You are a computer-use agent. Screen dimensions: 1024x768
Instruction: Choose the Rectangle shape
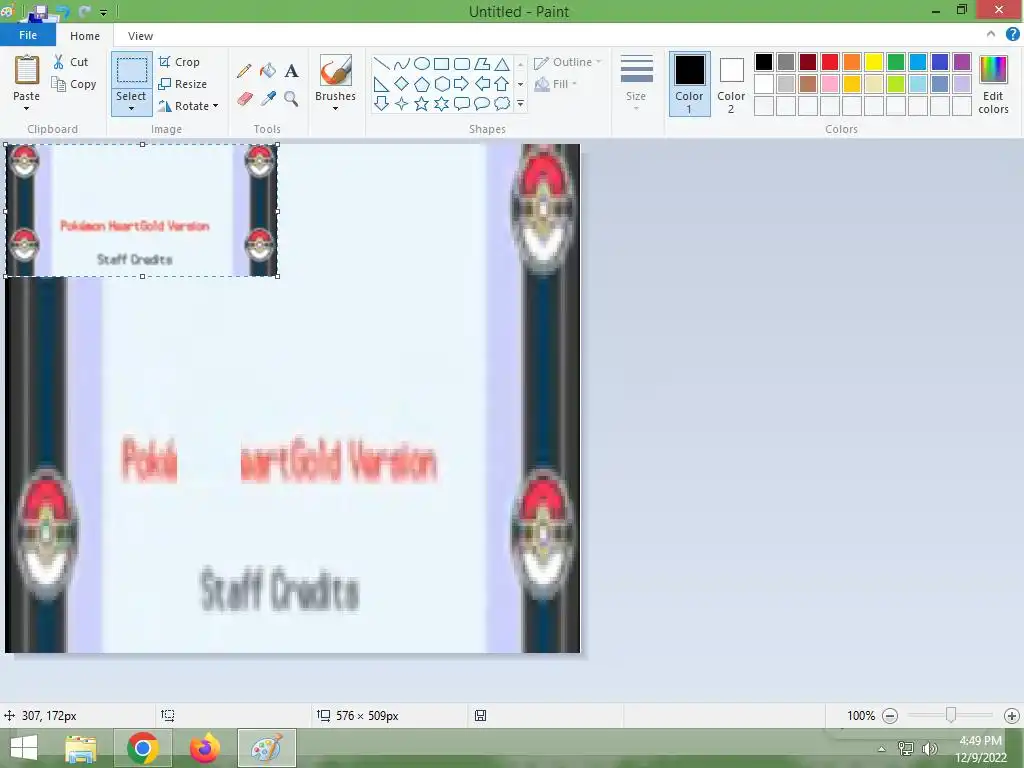point(441,63)
